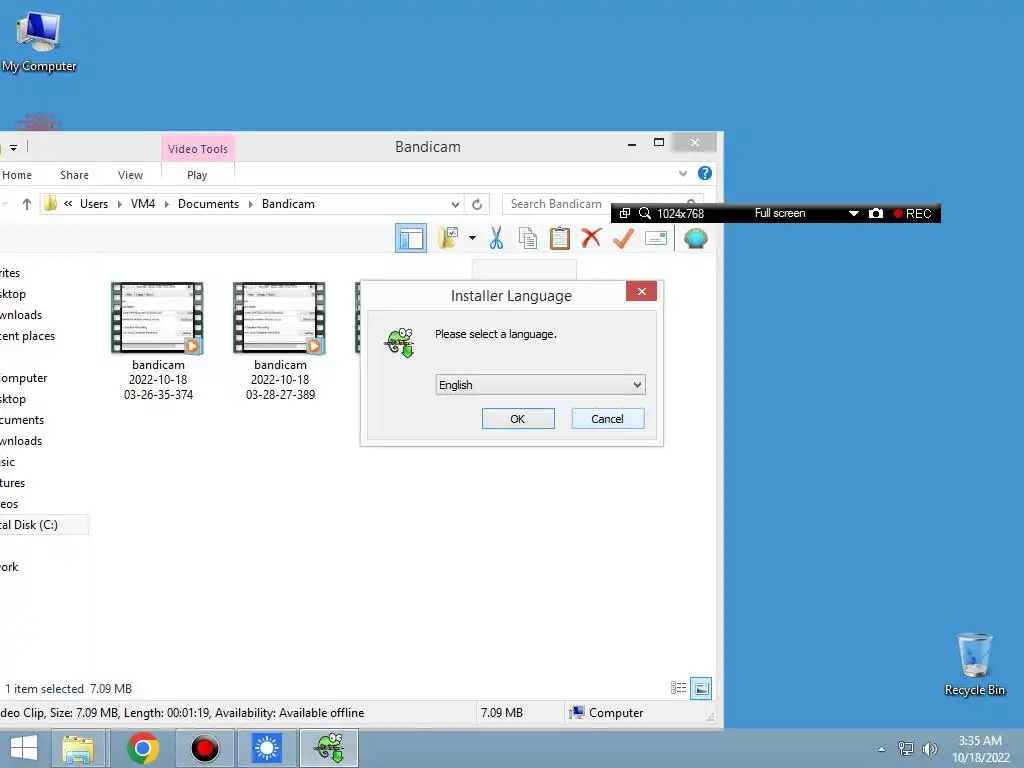Click the 1024x768 resolution label
This screenshot has height=768, width=1024.
(680, 214)
